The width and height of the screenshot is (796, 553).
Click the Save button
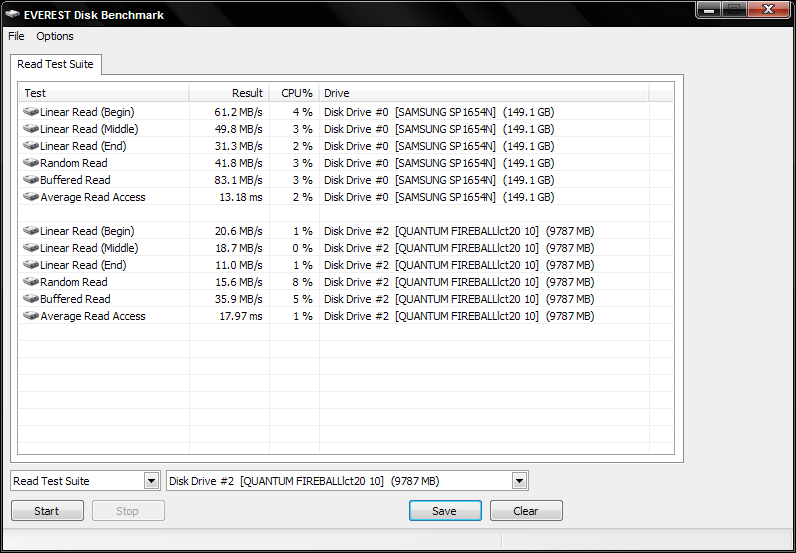(445, 511)
